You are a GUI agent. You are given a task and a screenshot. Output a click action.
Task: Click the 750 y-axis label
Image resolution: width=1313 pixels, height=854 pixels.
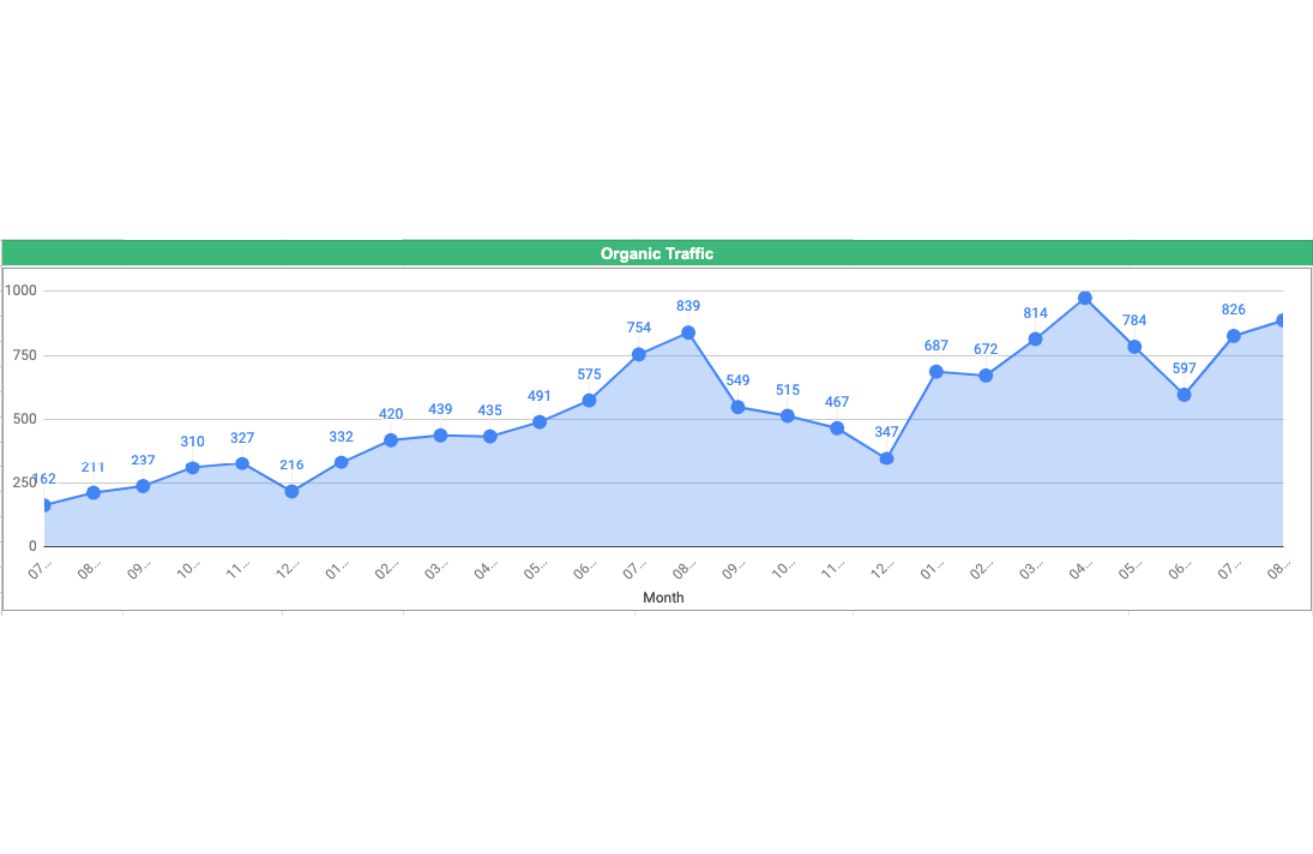23,355
